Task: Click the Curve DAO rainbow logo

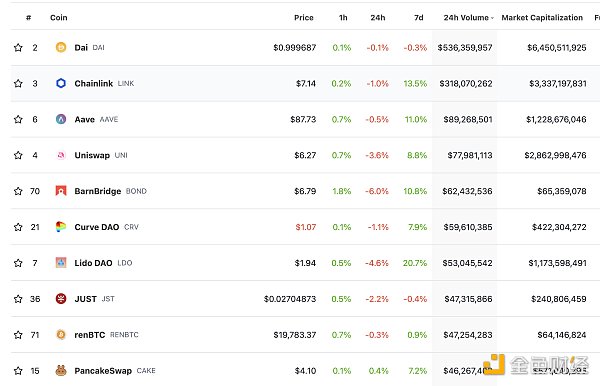Action: coord(61,227)
